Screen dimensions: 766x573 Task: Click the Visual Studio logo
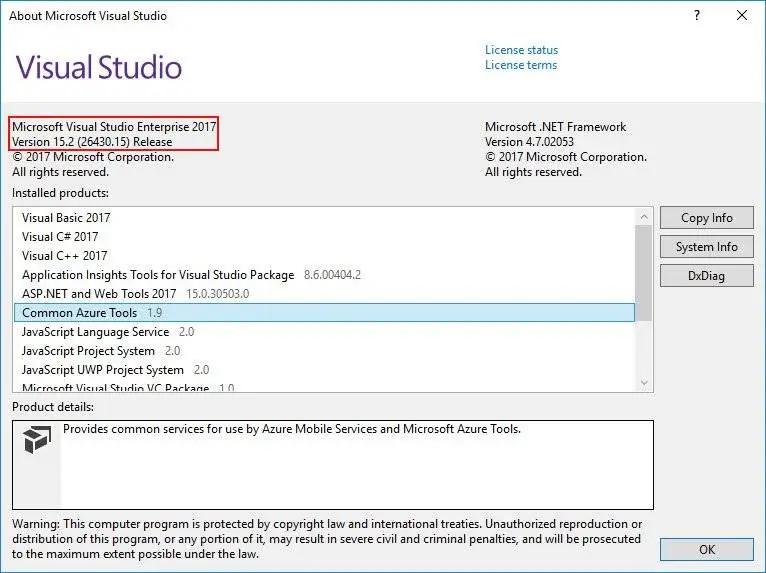(99, 67)
